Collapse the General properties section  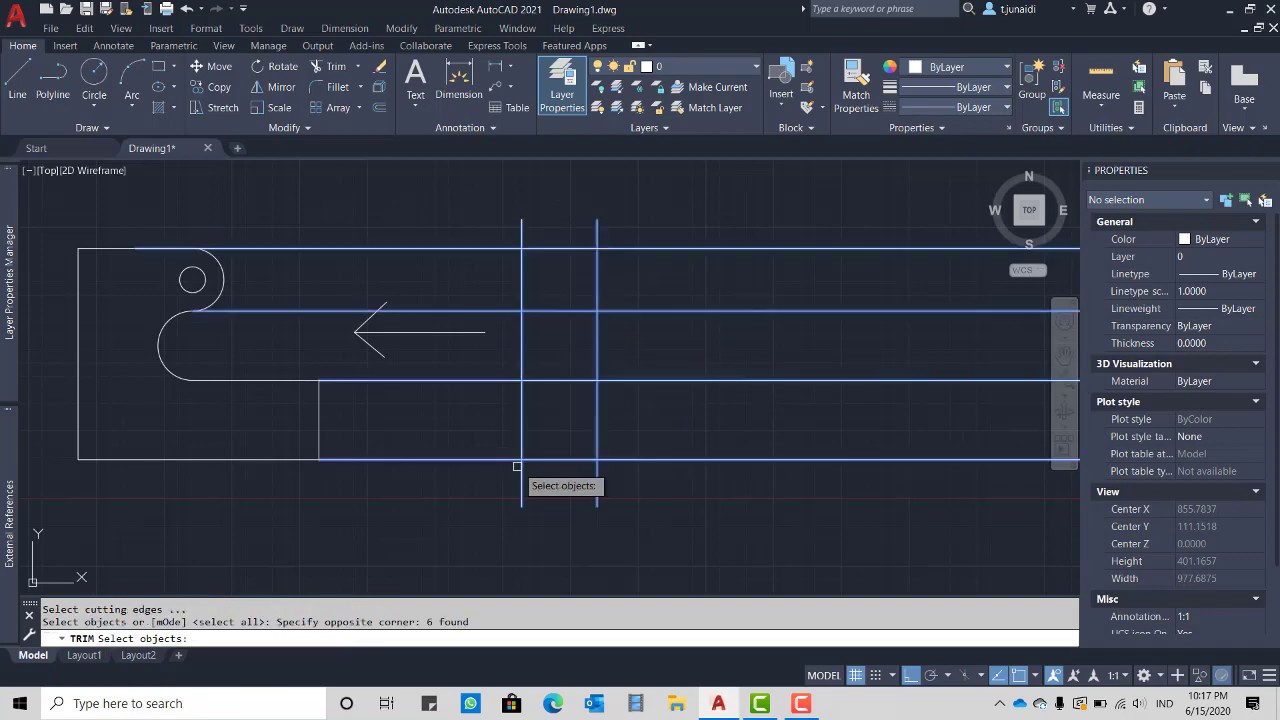[x=1256, y=222]
